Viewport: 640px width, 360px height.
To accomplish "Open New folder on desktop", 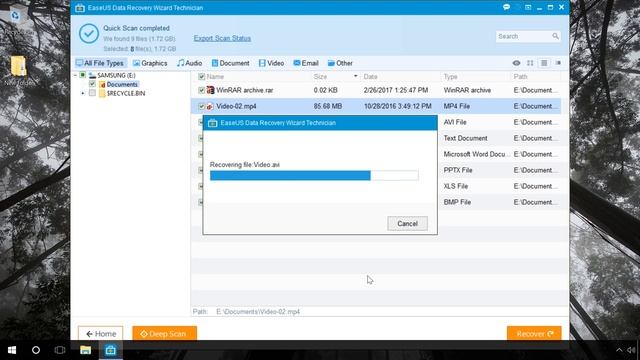I will [x=18, y=71].
